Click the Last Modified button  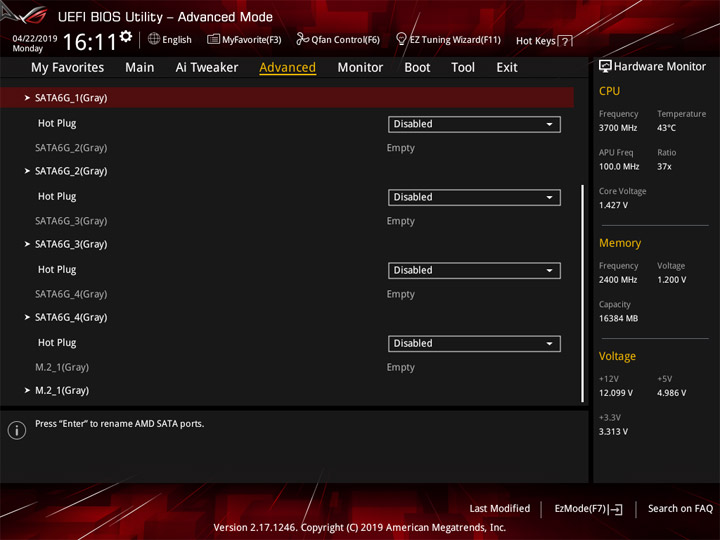point(500,508)
